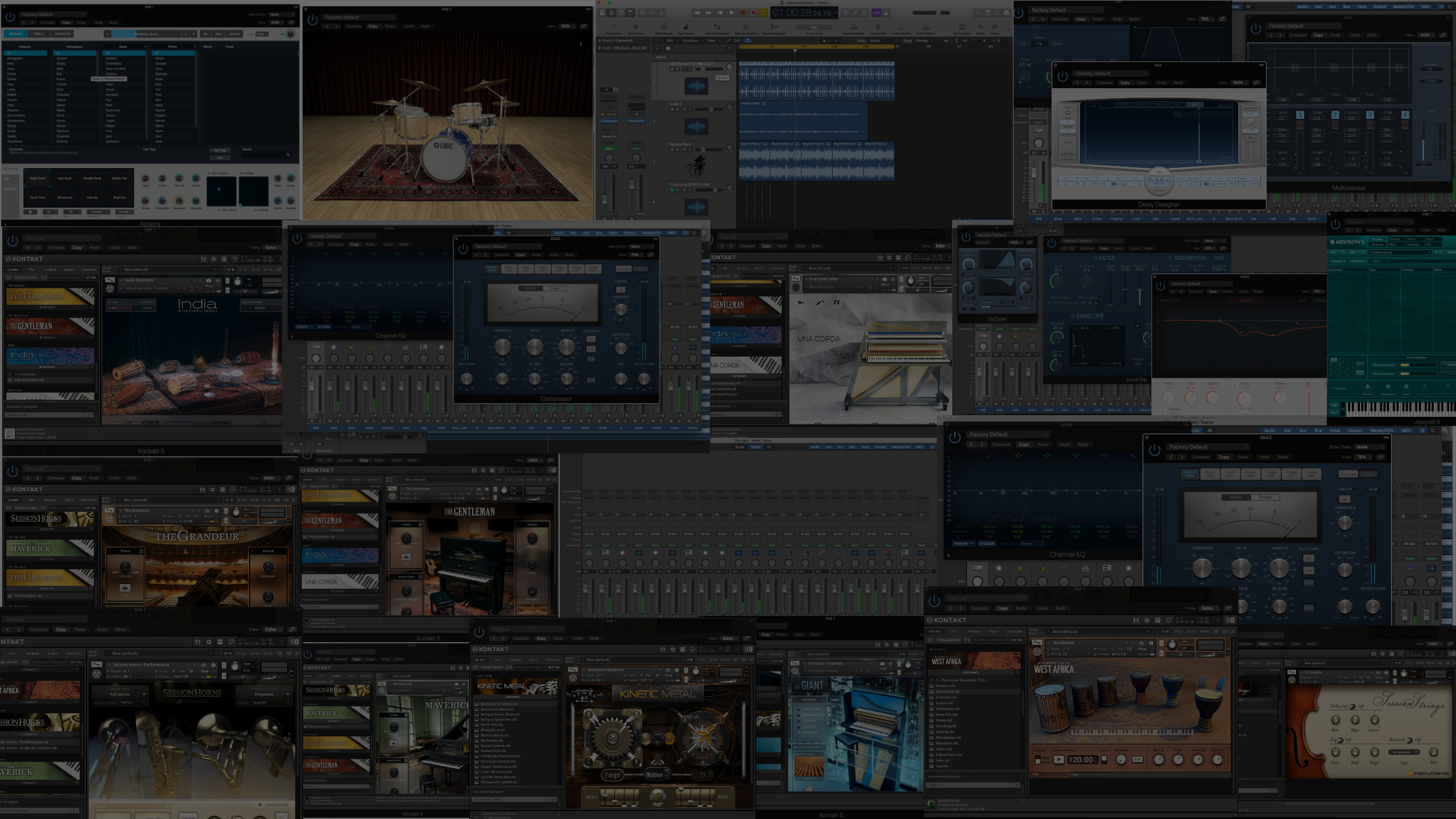Open the Library icon in Logic's control bar
This screenshot has width=1456, height=819.
point(602,13)
